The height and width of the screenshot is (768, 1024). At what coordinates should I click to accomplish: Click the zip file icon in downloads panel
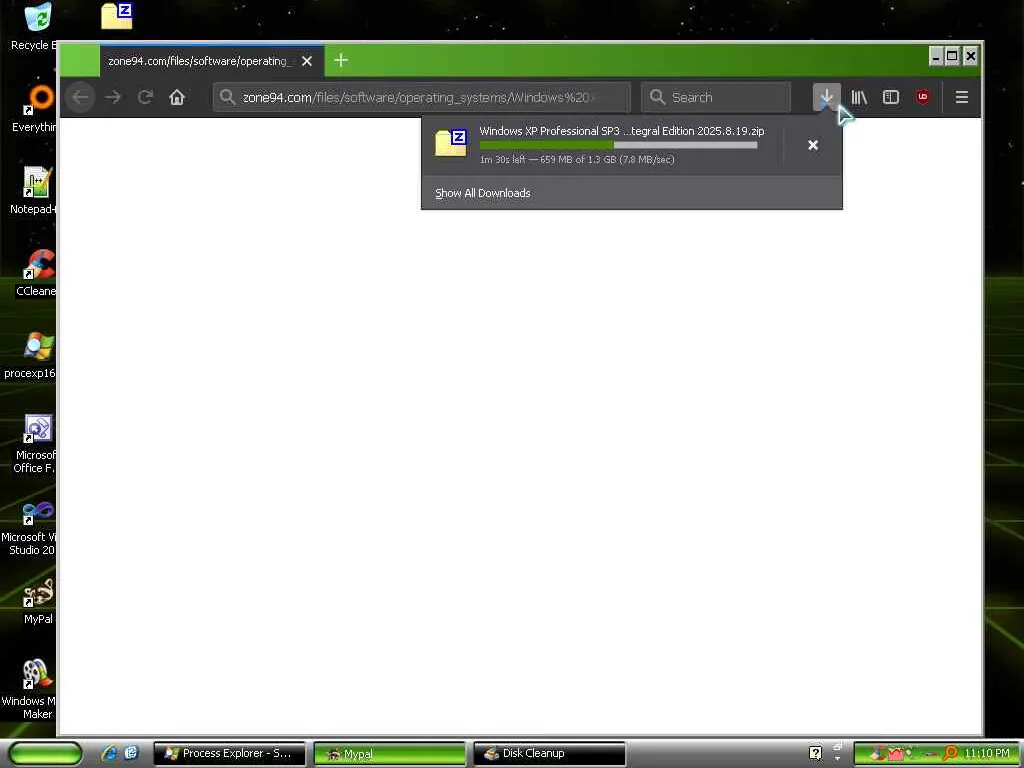[x=451, y=143]
